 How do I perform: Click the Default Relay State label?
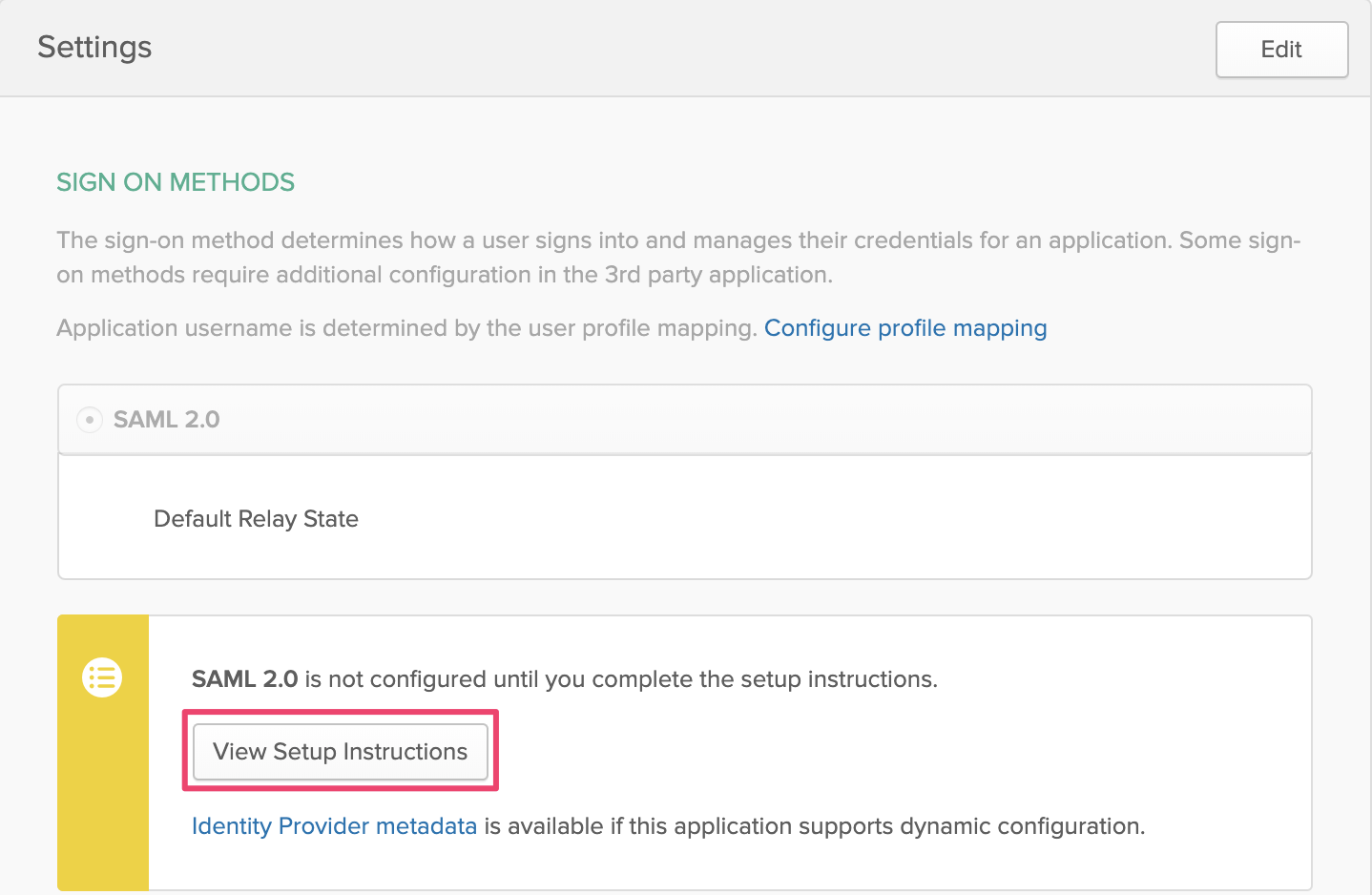point(256,519)
